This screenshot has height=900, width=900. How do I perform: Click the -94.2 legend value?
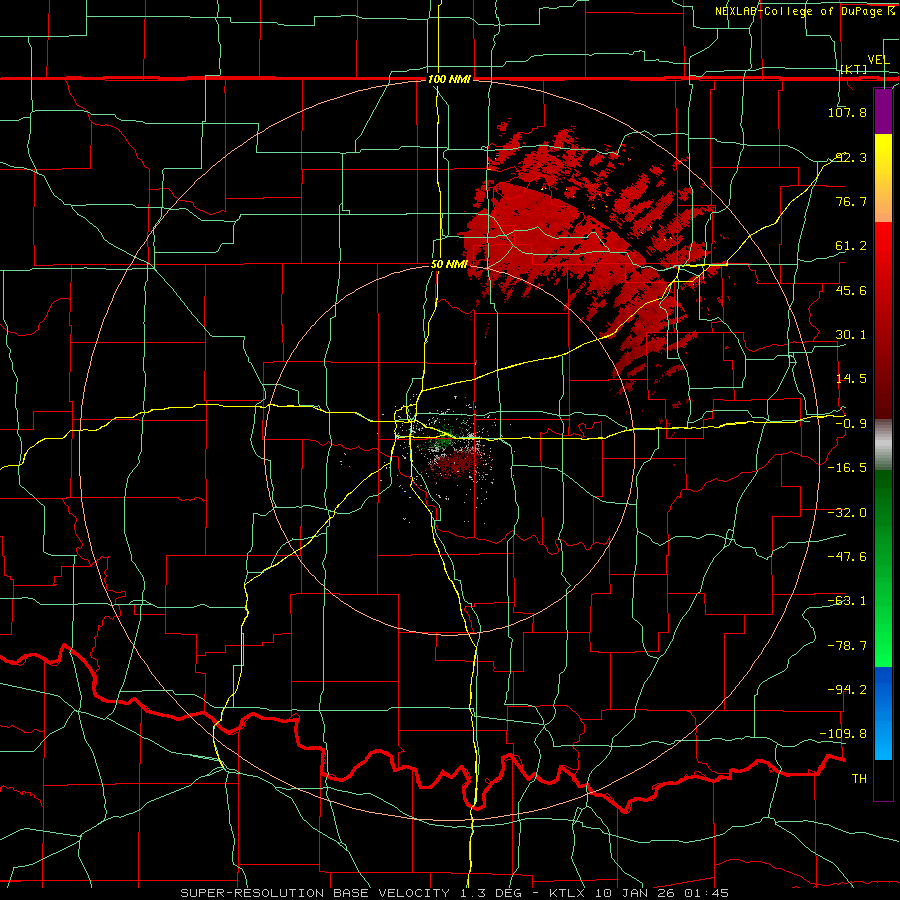[x=847, y=690]
